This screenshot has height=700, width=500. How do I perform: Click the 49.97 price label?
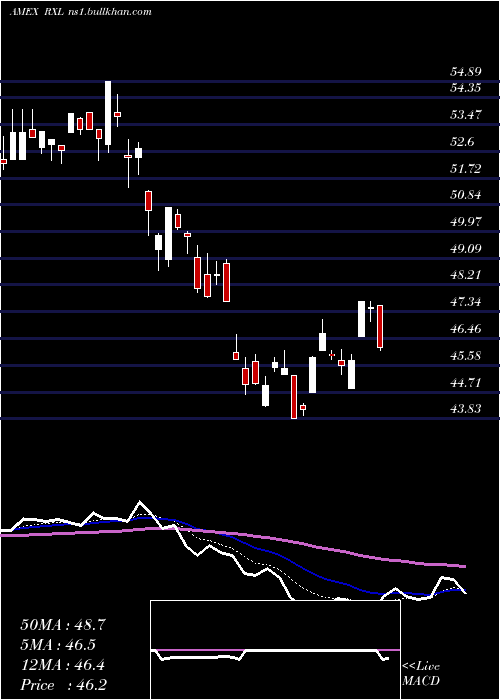tap(465, 221)
